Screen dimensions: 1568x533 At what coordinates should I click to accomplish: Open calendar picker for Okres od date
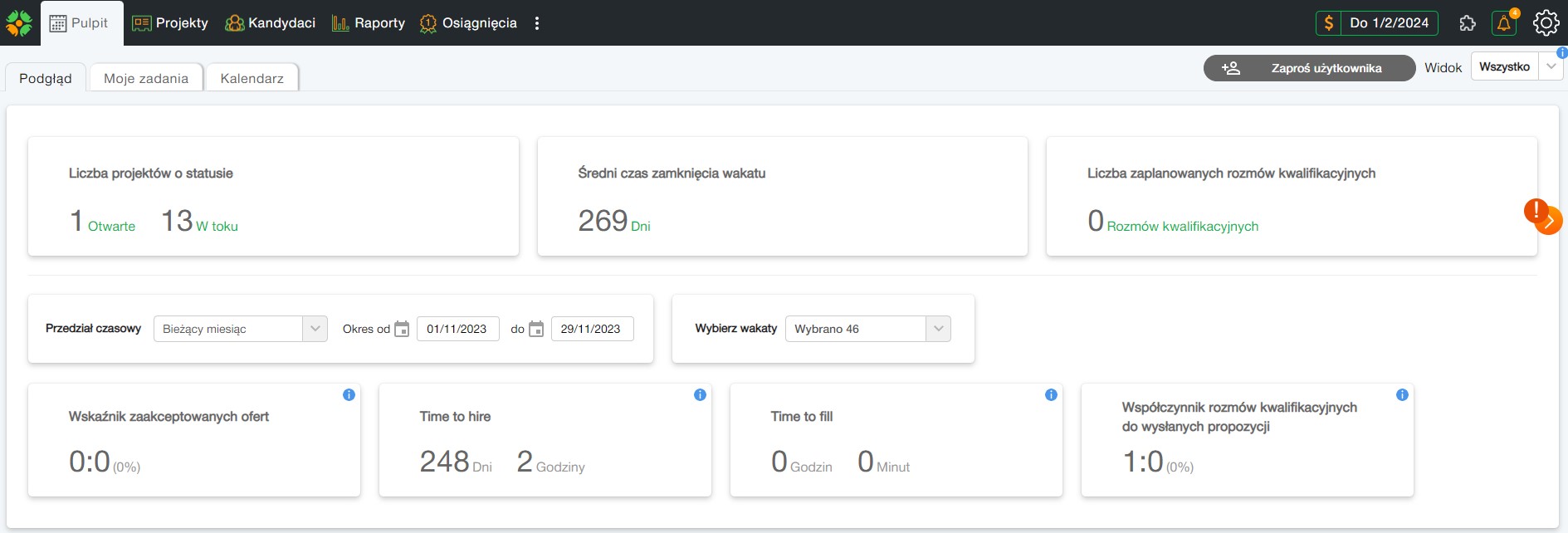tap(402, 329)
